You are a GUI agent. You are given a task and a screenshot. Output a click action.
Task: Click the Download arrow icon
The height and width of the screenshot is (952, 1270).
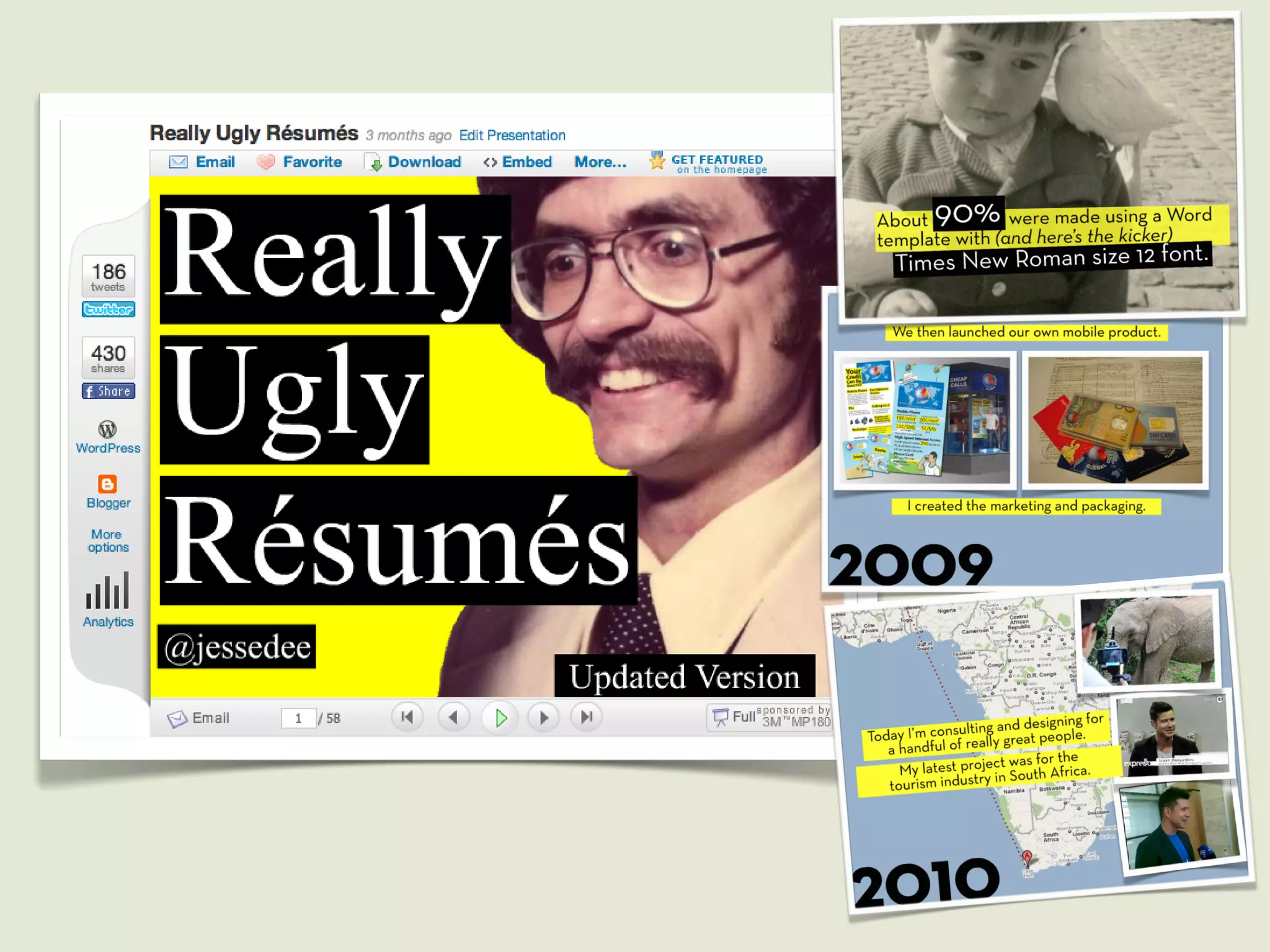[375, 163]
